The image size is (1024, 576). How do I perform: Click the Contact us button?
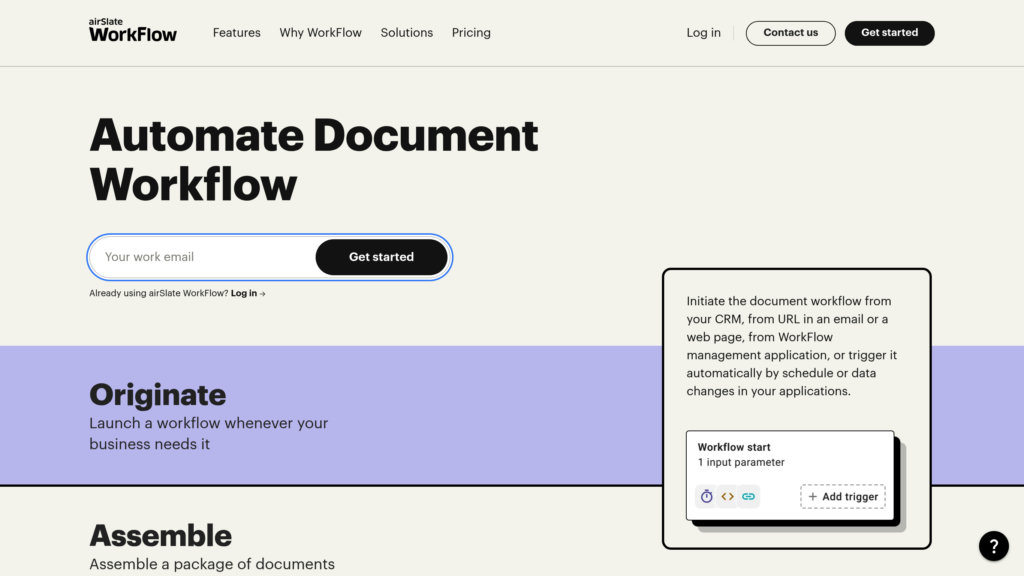(x=790, y=33)
